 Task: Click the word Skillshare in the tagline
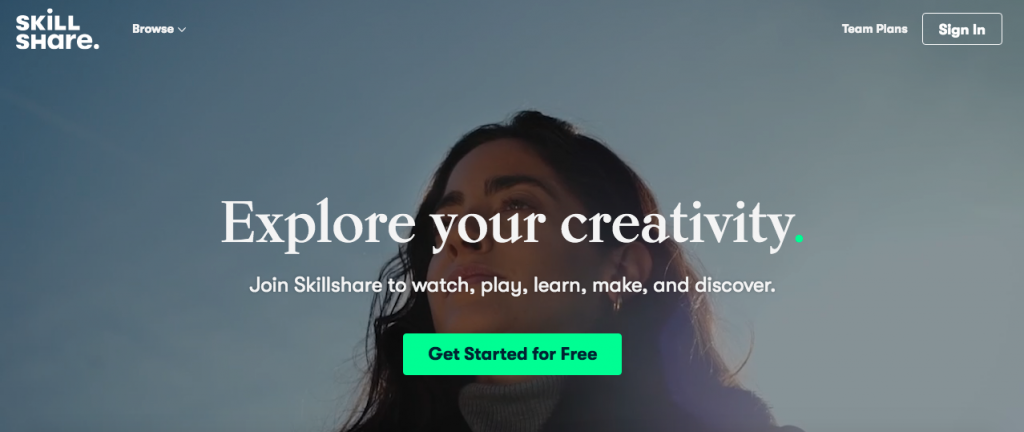coord(340,285)
